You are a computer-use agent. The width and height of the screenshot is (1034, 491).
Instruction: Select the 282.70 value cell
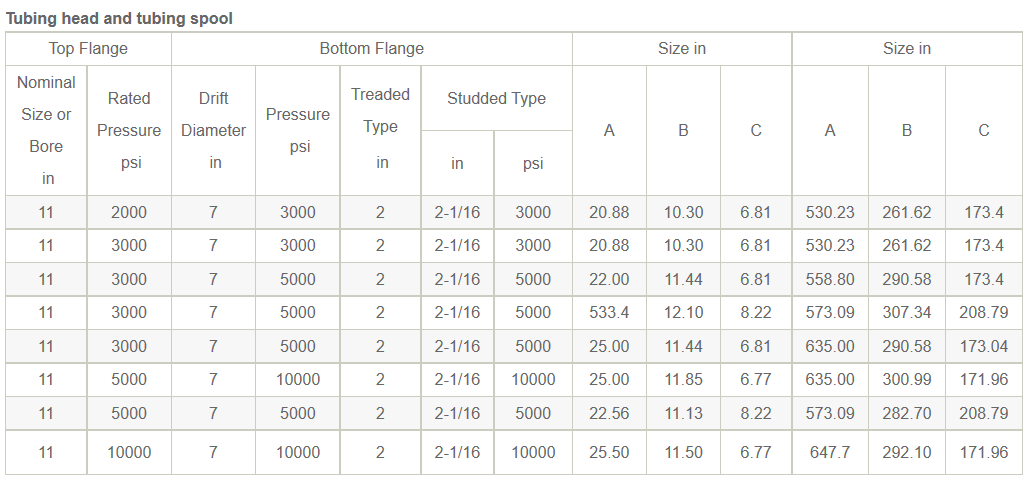907,413
